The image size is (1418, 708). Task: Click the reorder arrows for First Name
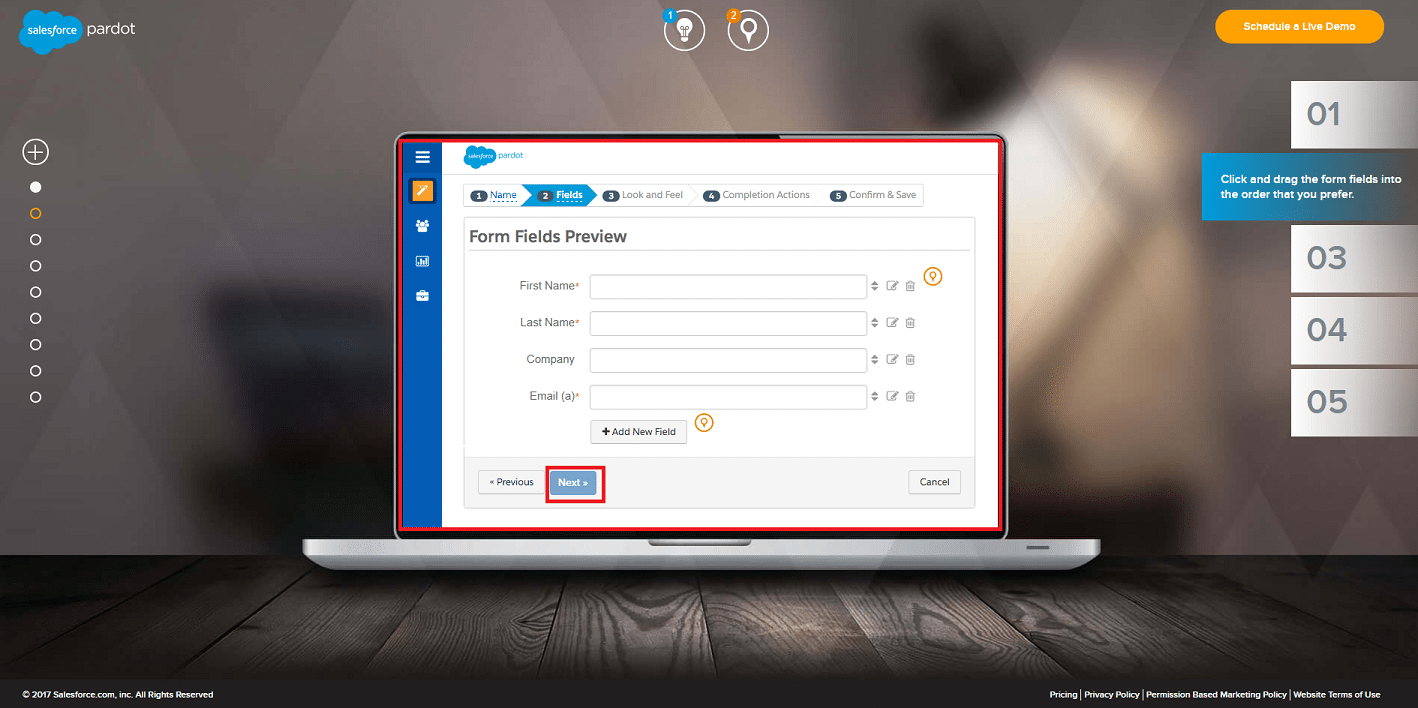coord(874,286)
